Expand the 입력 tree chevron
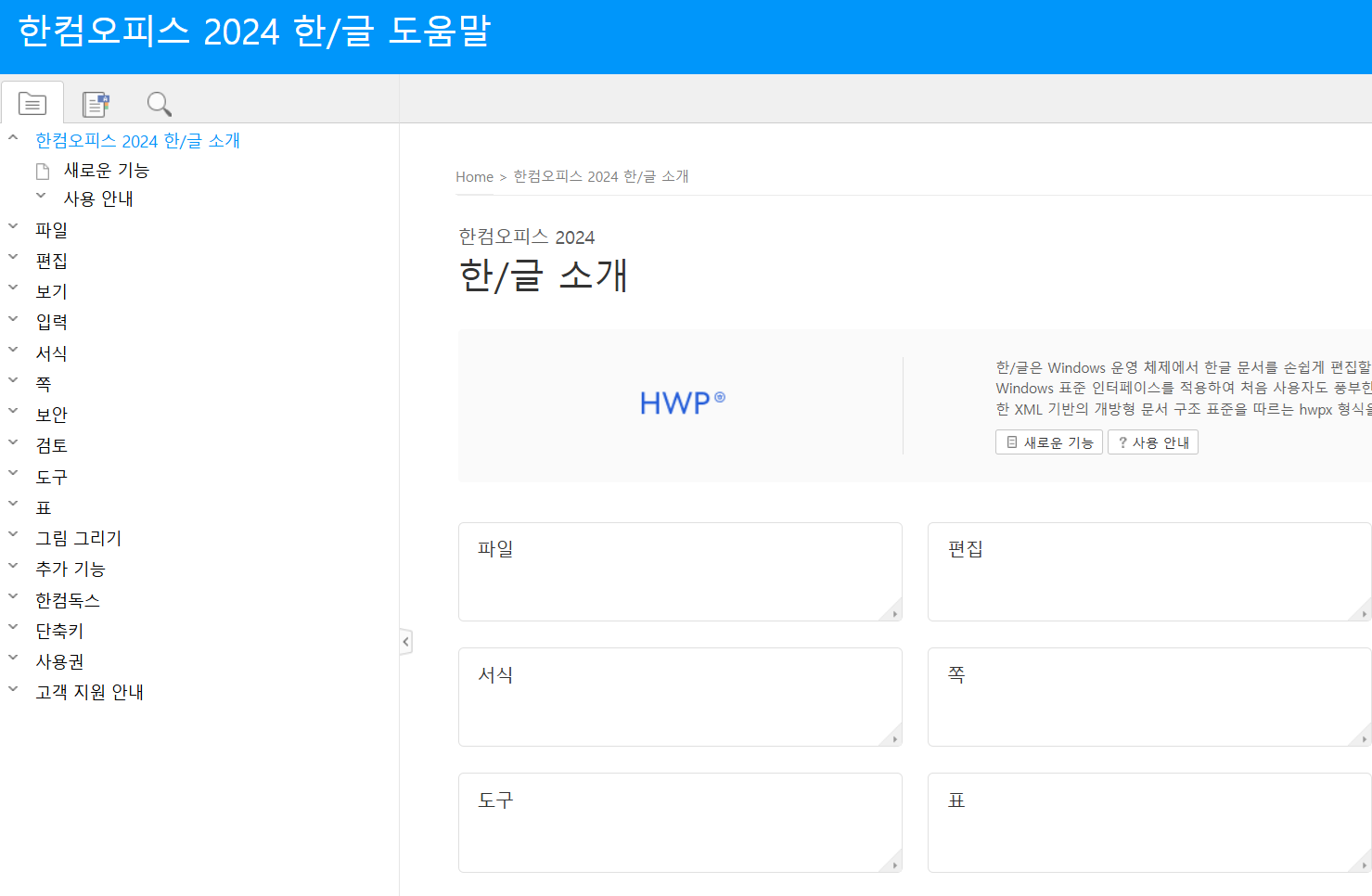Screen dimensions: 1372x896 tap(13, 319)
